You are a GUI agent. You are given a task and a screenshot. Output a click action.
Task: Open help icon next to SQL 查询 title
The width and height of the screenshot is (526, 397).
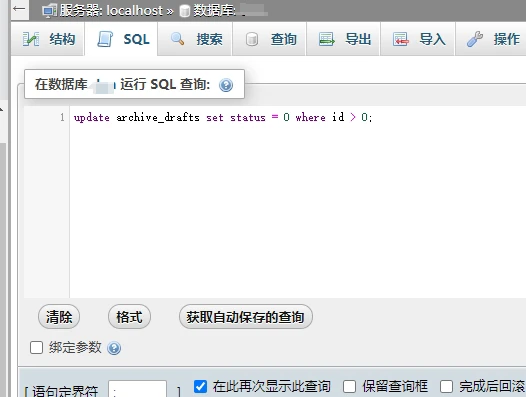226,85
